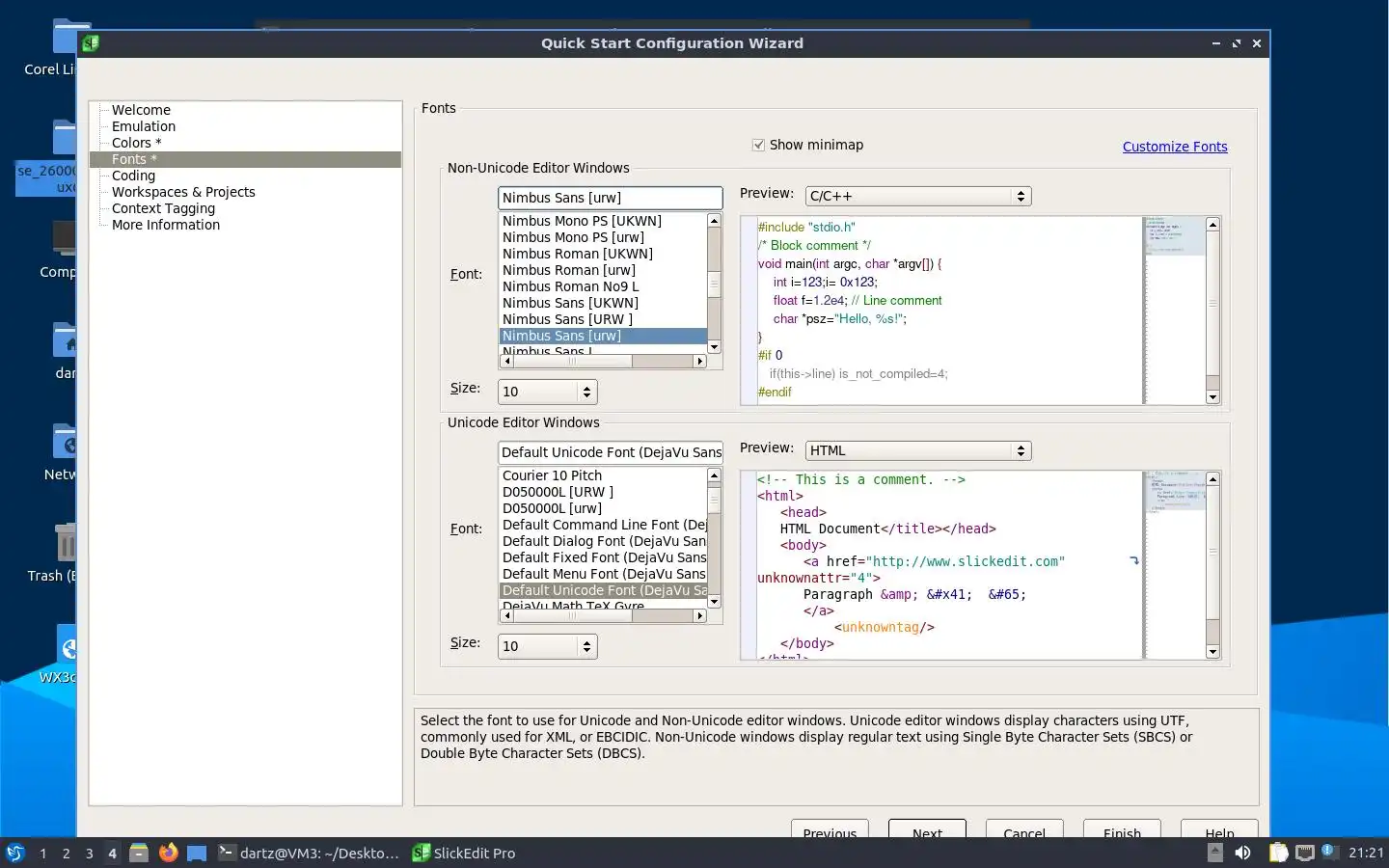Click the SlickEdit icon in the title bar

(x=91, y=42)
